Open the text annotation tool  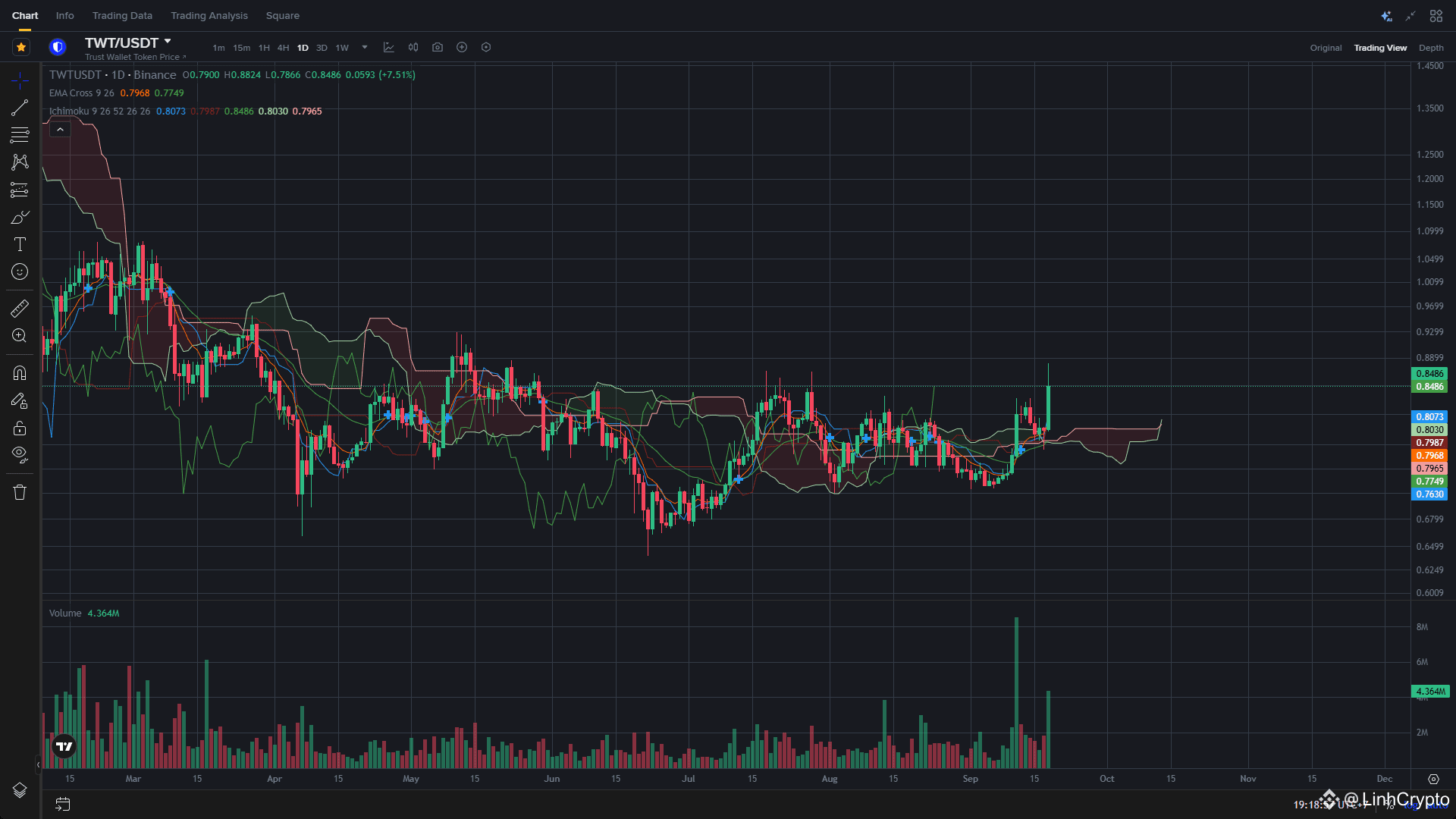tap(20, 243)
